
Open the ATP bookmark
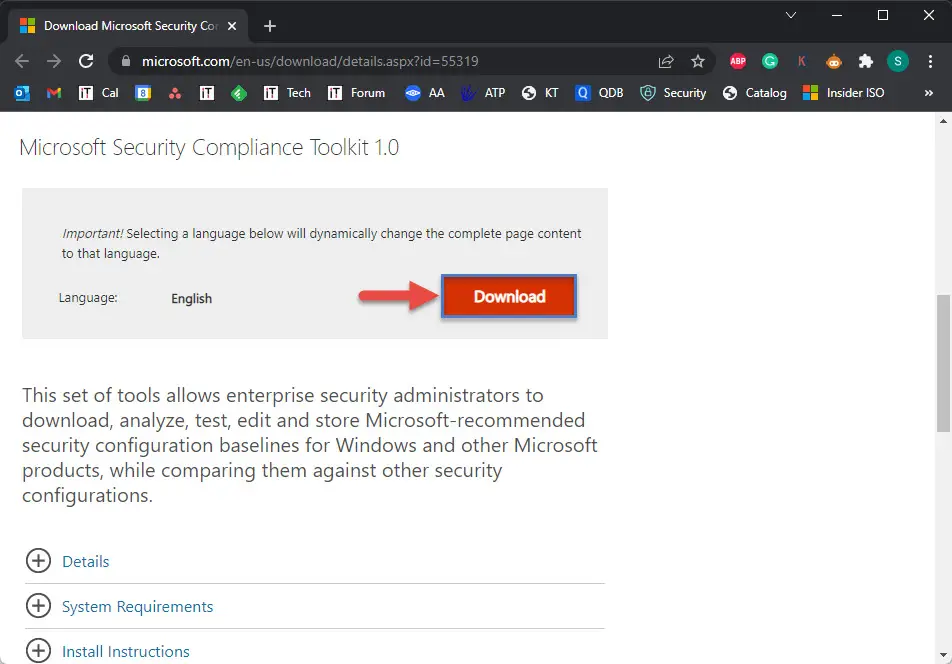click(x=483, y=93)
